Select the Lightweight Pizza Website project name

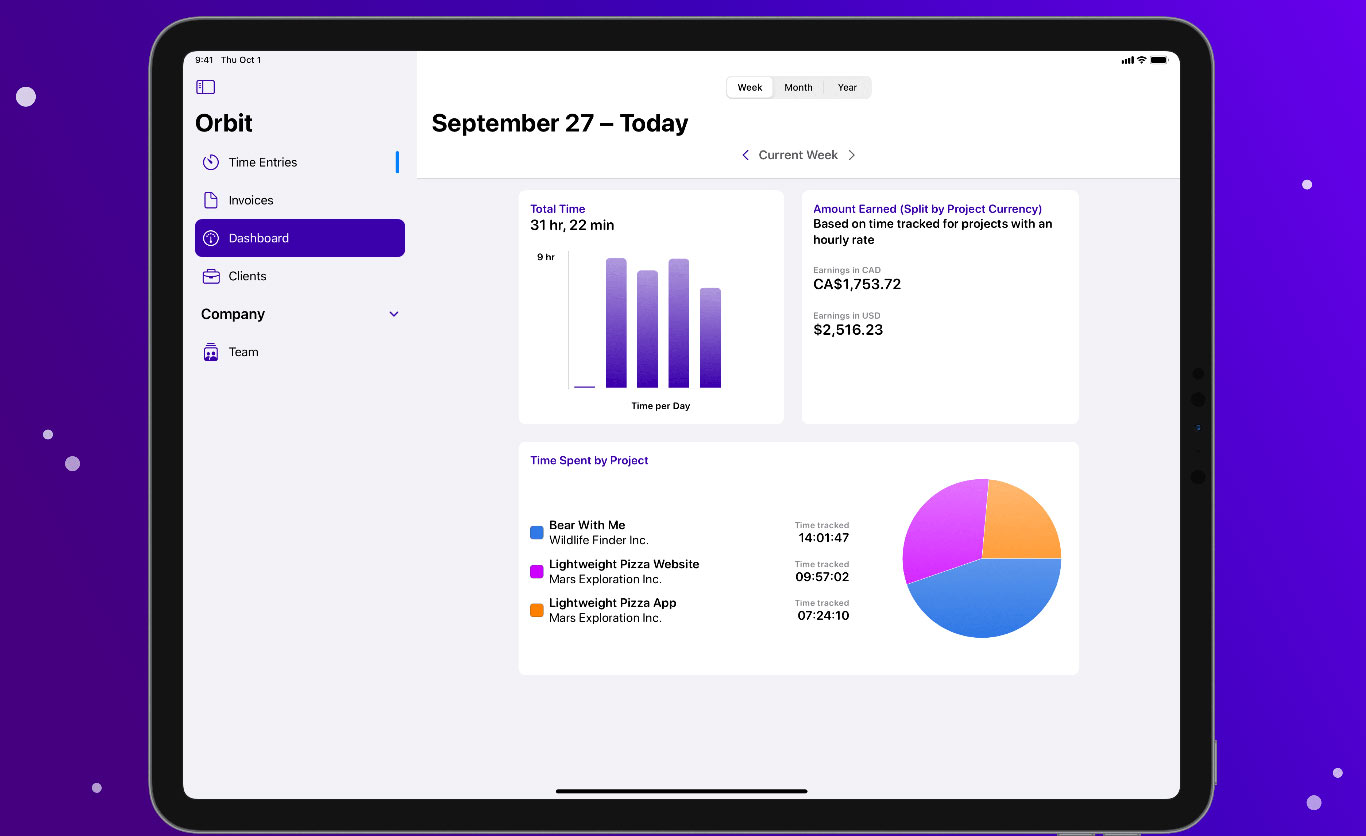pos(624,564)
